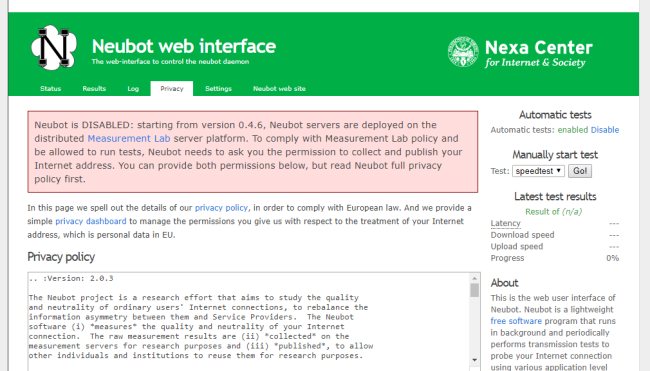Viewport: 650px width, 371px height.
Task: Click the policy textbox scroll down arrow
Action: [x=475, y=360]
